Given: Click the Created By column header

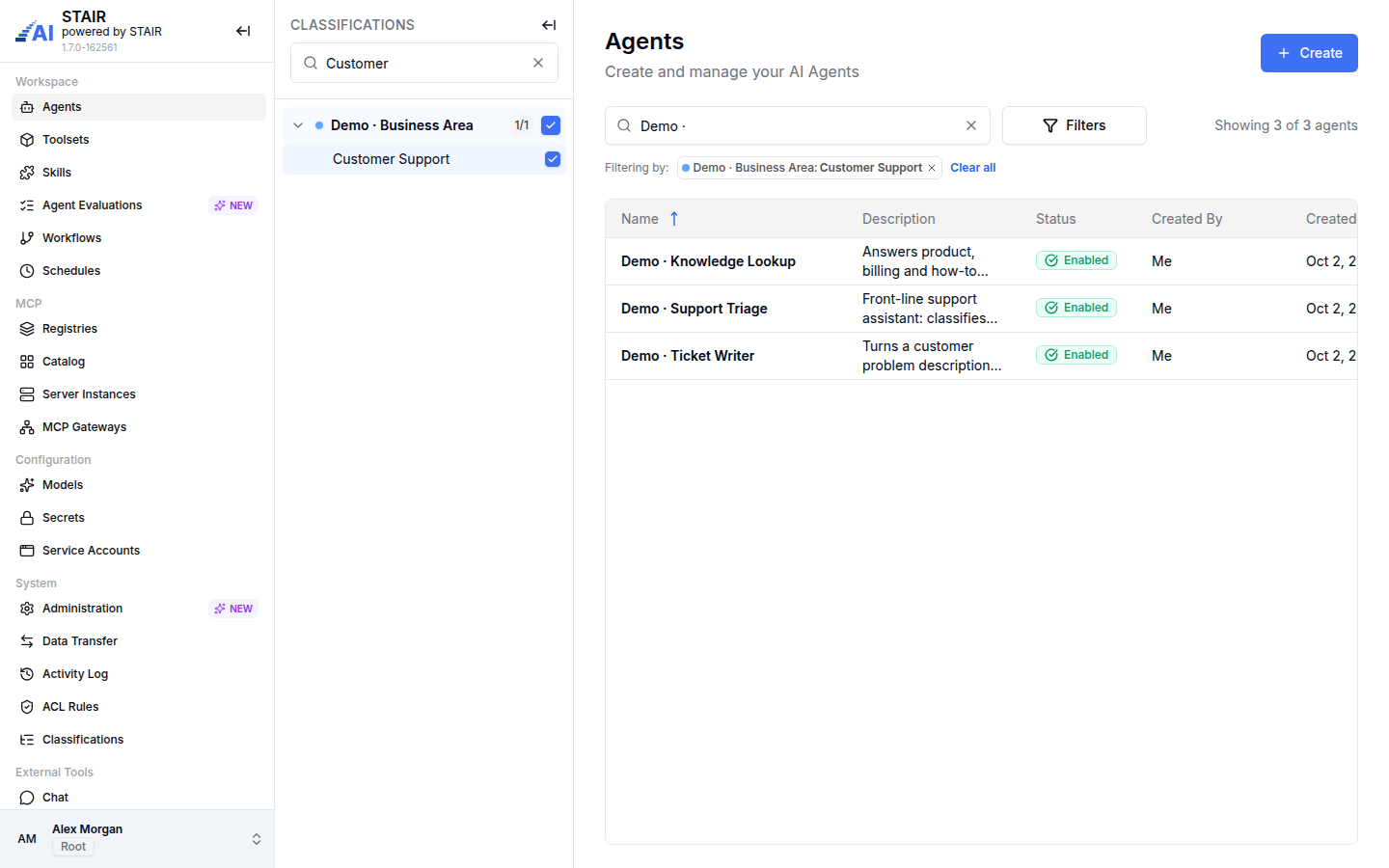Looking at the screenshot, I should (1186, 219).
